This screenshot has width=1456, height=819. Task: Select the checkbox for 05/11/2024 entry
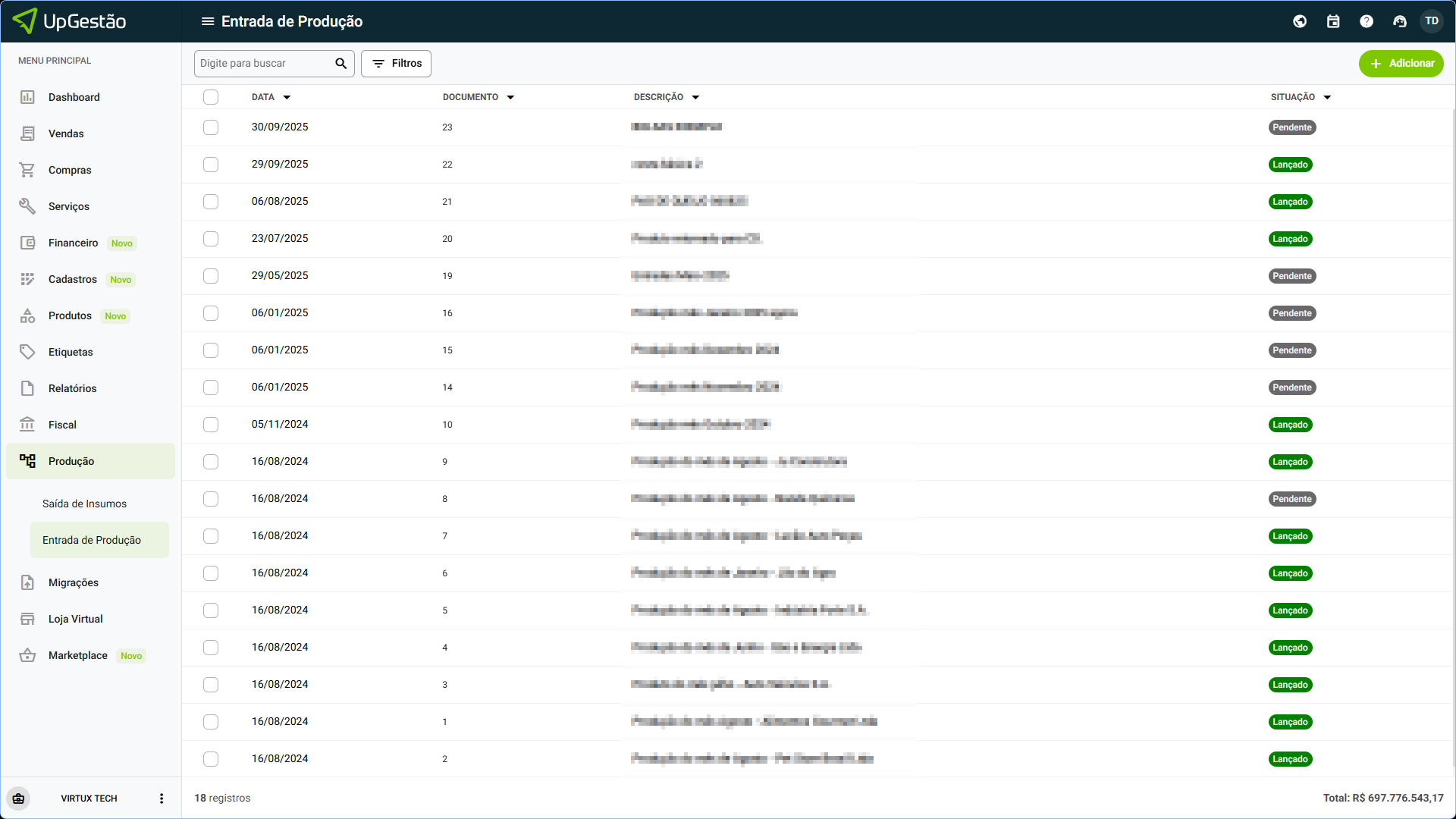[x=211, y=425]
